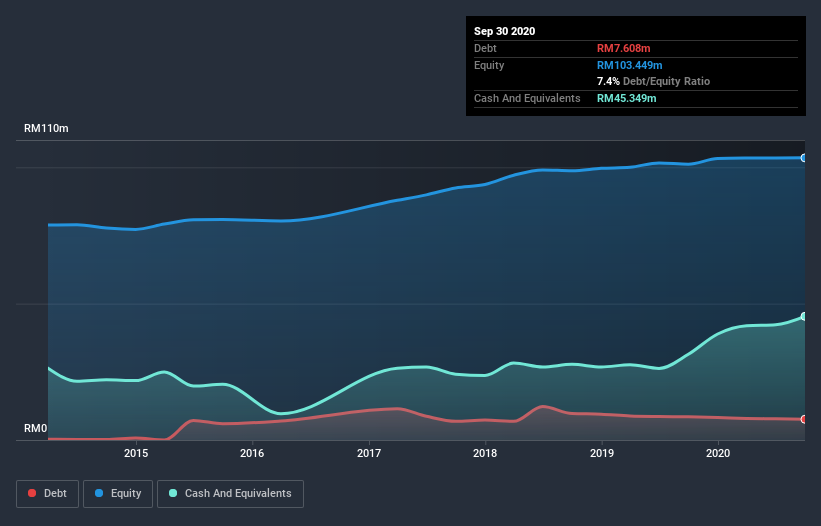
Task: Click the Equity line endpoint marker
Action: click(804, 158)
